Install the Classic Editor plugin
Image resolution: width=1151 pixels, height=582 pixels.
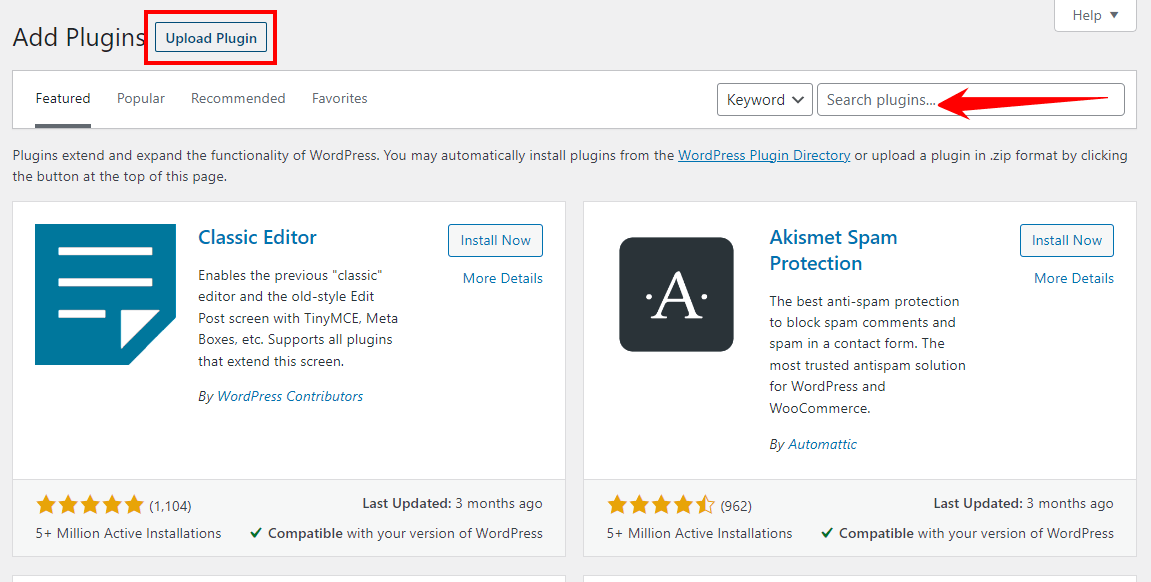495,241
